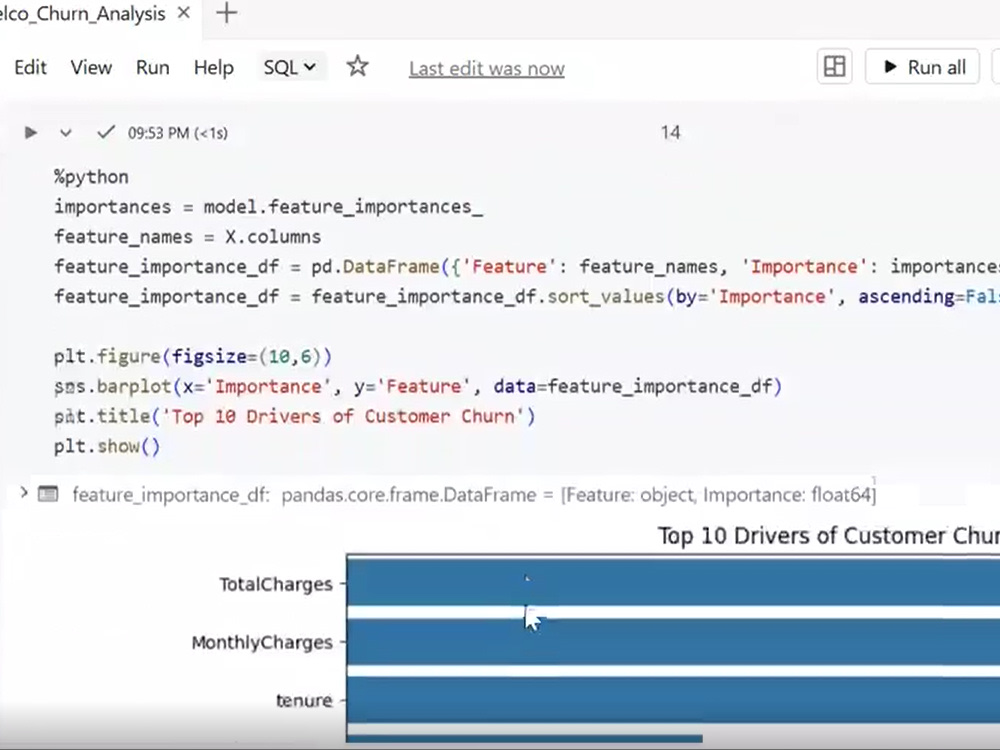Screen dimensions: 1000x750
Task: Click the cell success checkmark icon
Action: coord(106,132)
